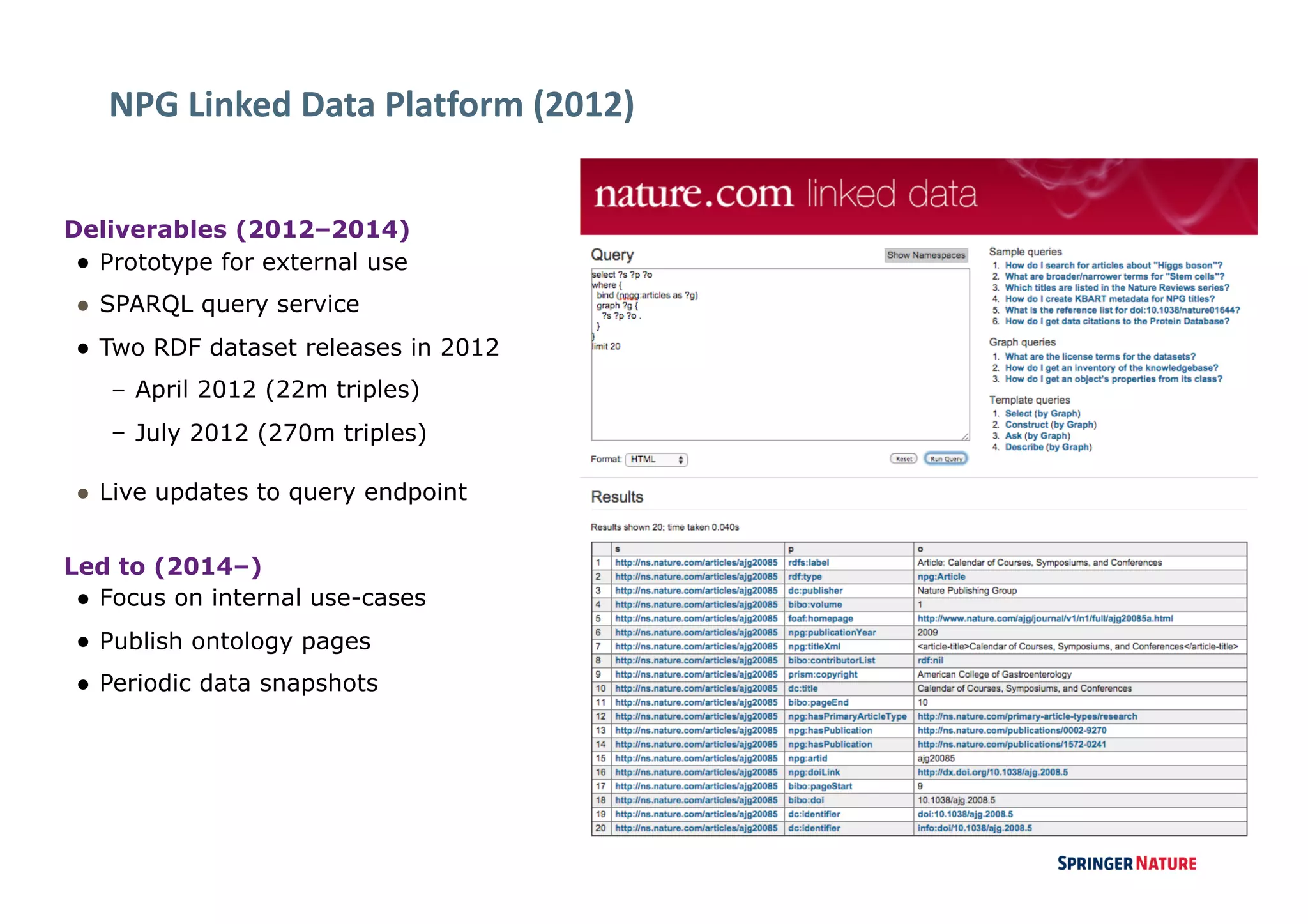This screenshot has width=1308, height=924.
Task: Click the npg:hasPrimaryArticleType predicate link
Action: coord(847,716)
